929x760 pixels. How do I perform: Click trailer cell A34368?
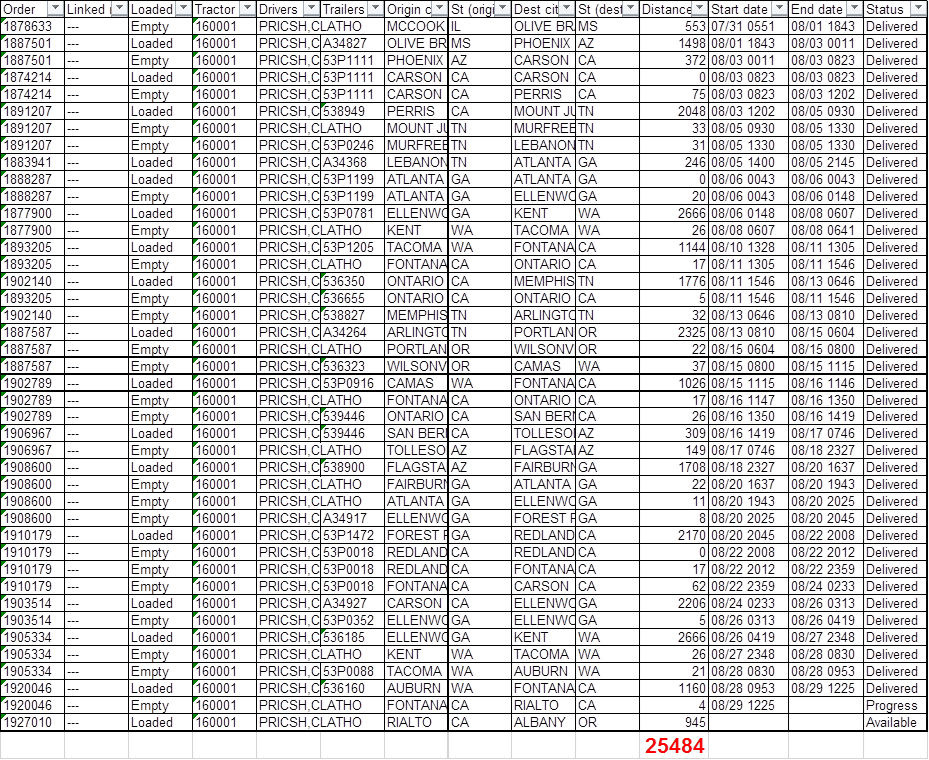pos(352,162)
